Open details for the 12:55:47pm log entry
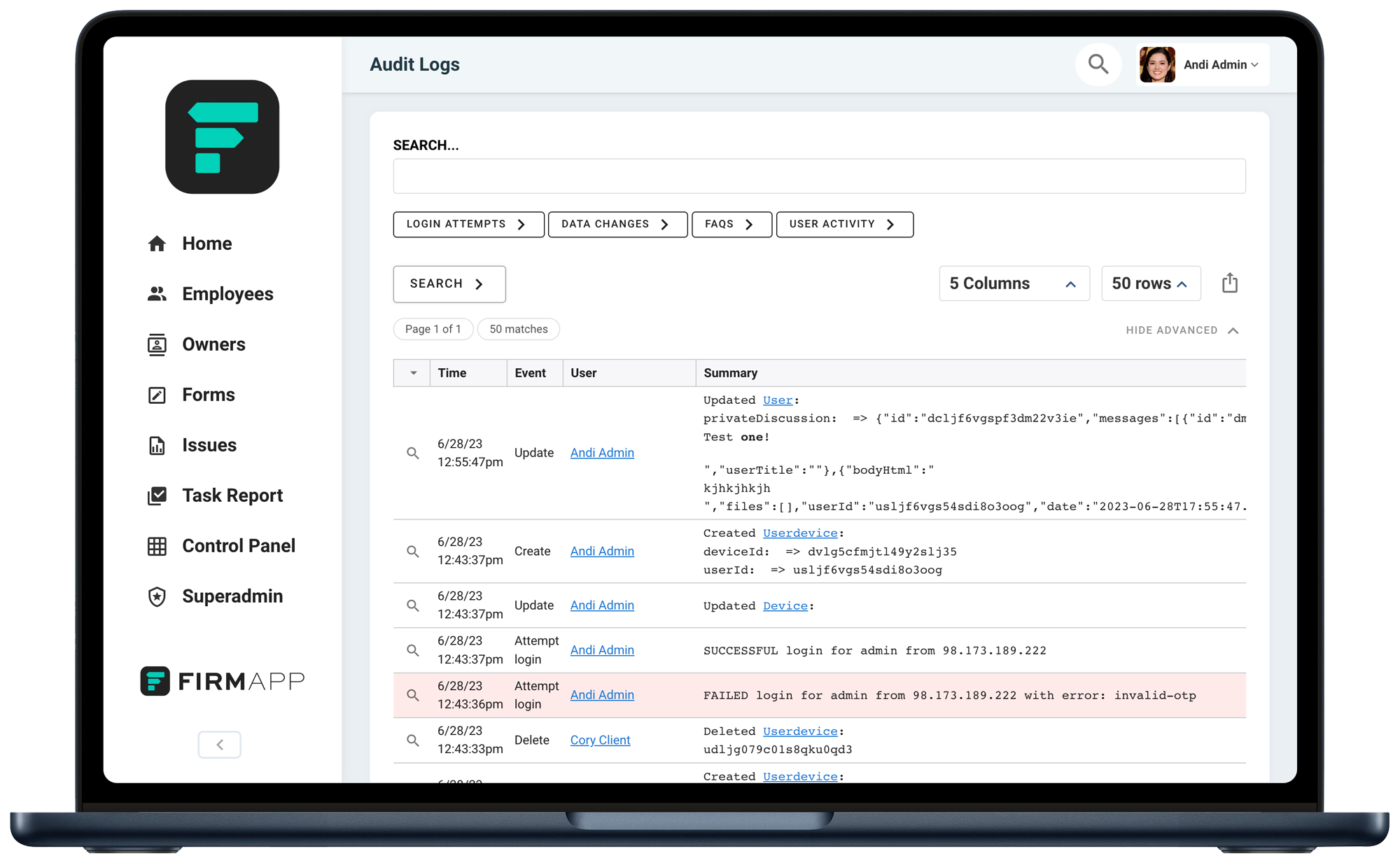The width and height of the screenshot is (1400, 863). click(413, 453)
